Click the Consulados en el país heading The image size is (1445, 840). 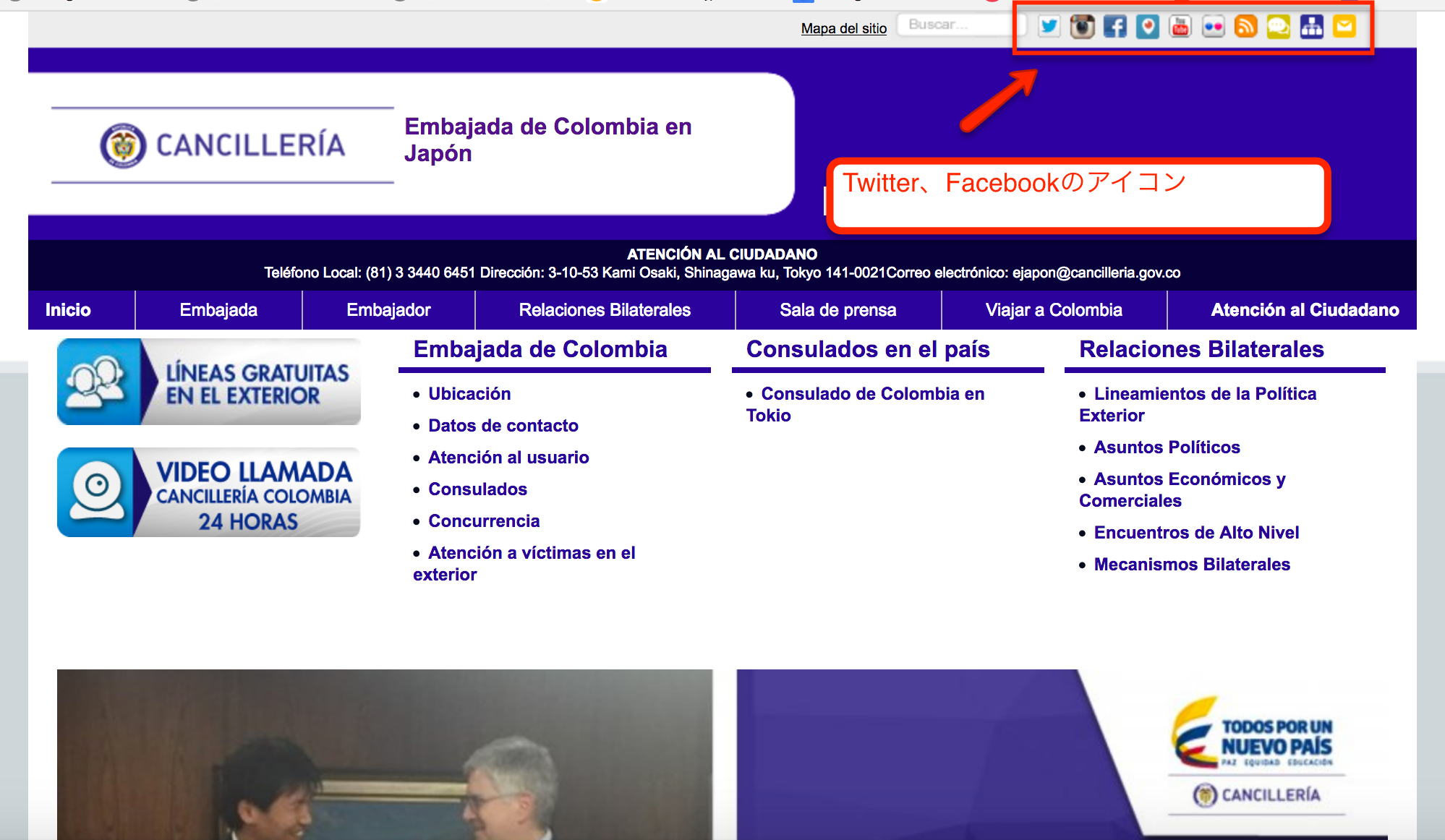pyautogui.click(x=868, y=349)
